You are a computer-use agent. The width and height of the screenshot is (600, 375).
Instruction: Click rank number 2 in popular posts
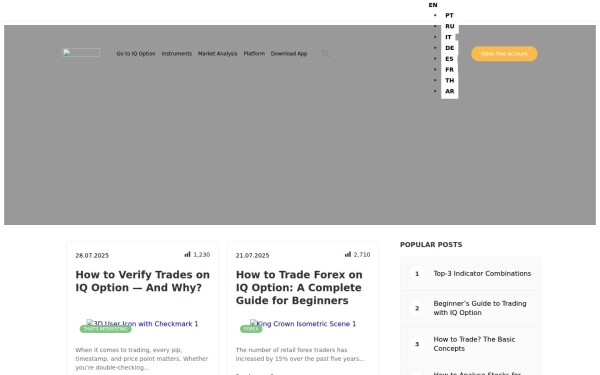click(x=417, y=308)
